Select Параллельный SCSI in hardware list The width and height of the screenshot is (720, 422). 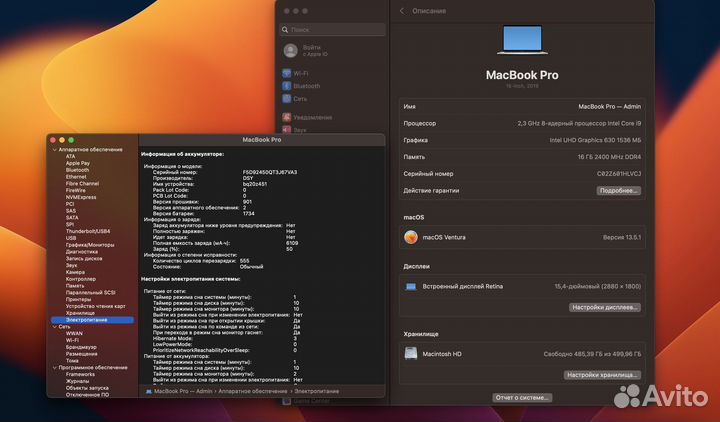pos(90,293)
